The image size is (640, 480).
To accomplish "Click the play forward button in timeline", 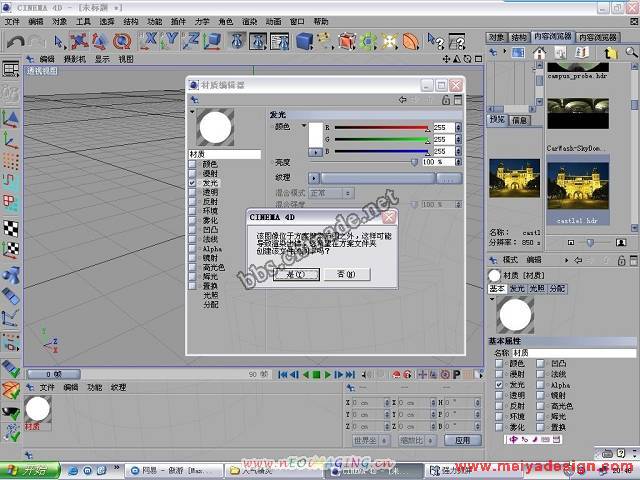I will click(x=327, y=374).
